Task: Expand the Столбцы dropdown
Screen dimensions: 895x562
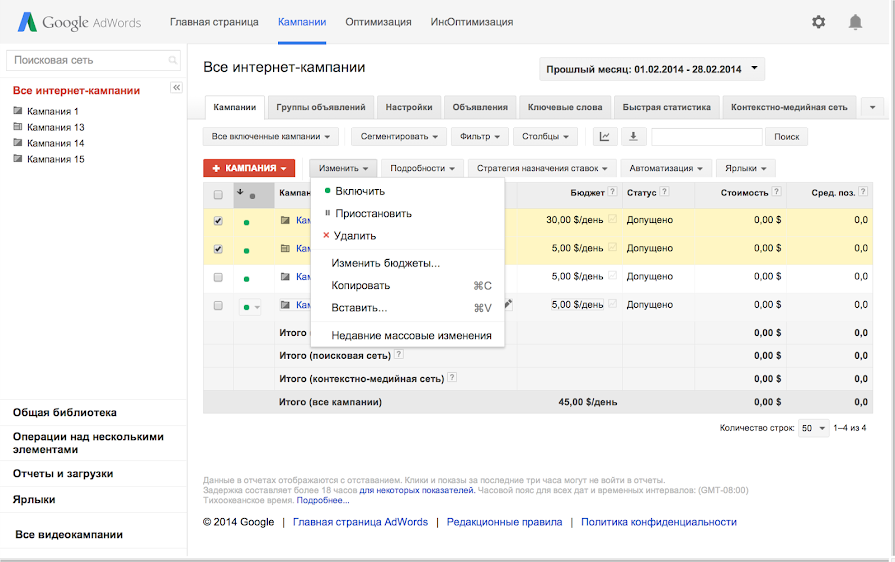Action: [546, 136]
